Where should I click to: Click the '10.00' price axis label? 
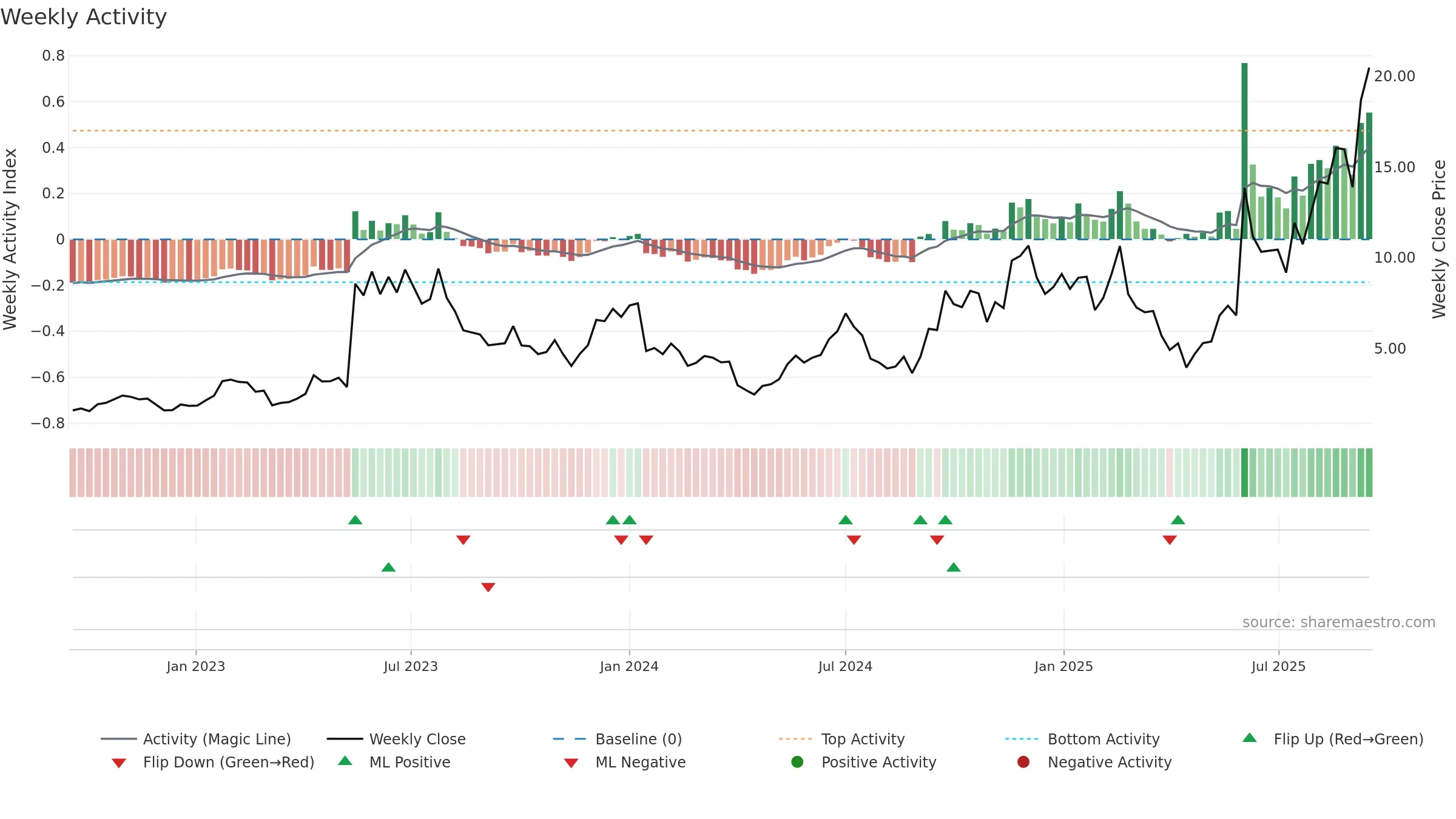[x=1395, y=258]
